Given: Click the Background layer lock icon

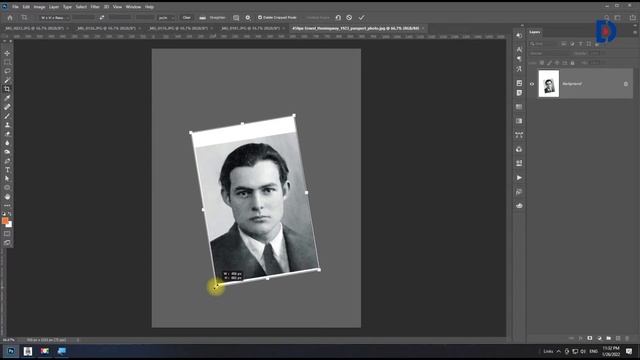Looking at the screenshot, I should pos(626,84).
